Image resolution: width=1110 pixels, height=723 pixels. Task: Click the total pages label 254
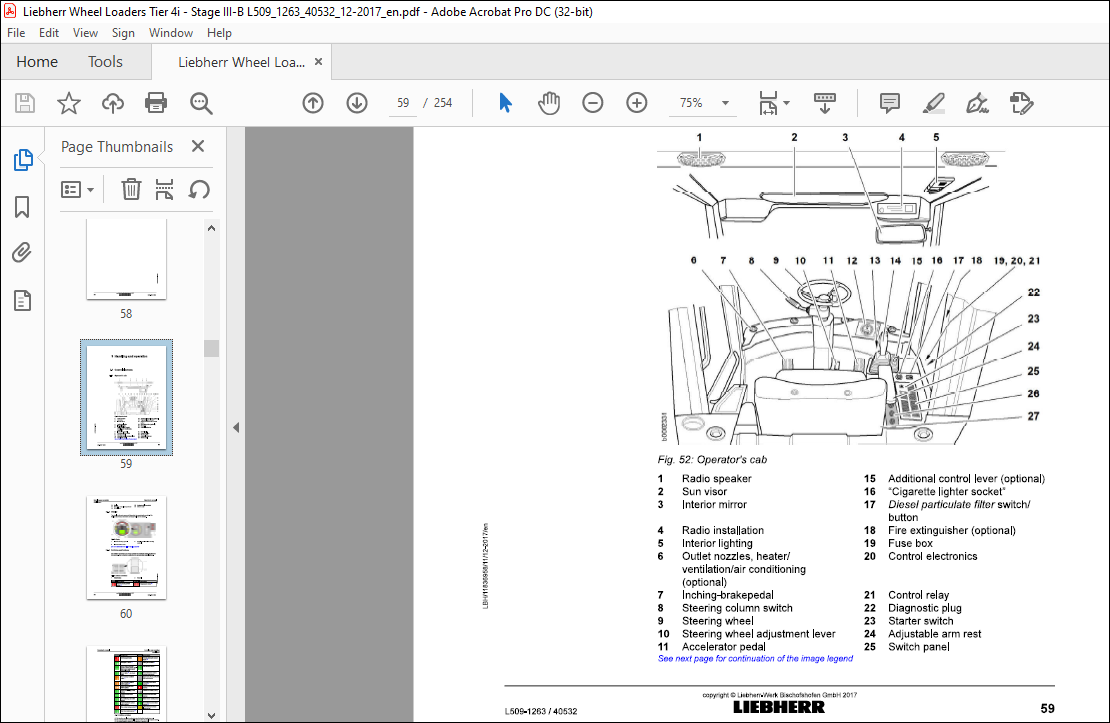[443, 103]
